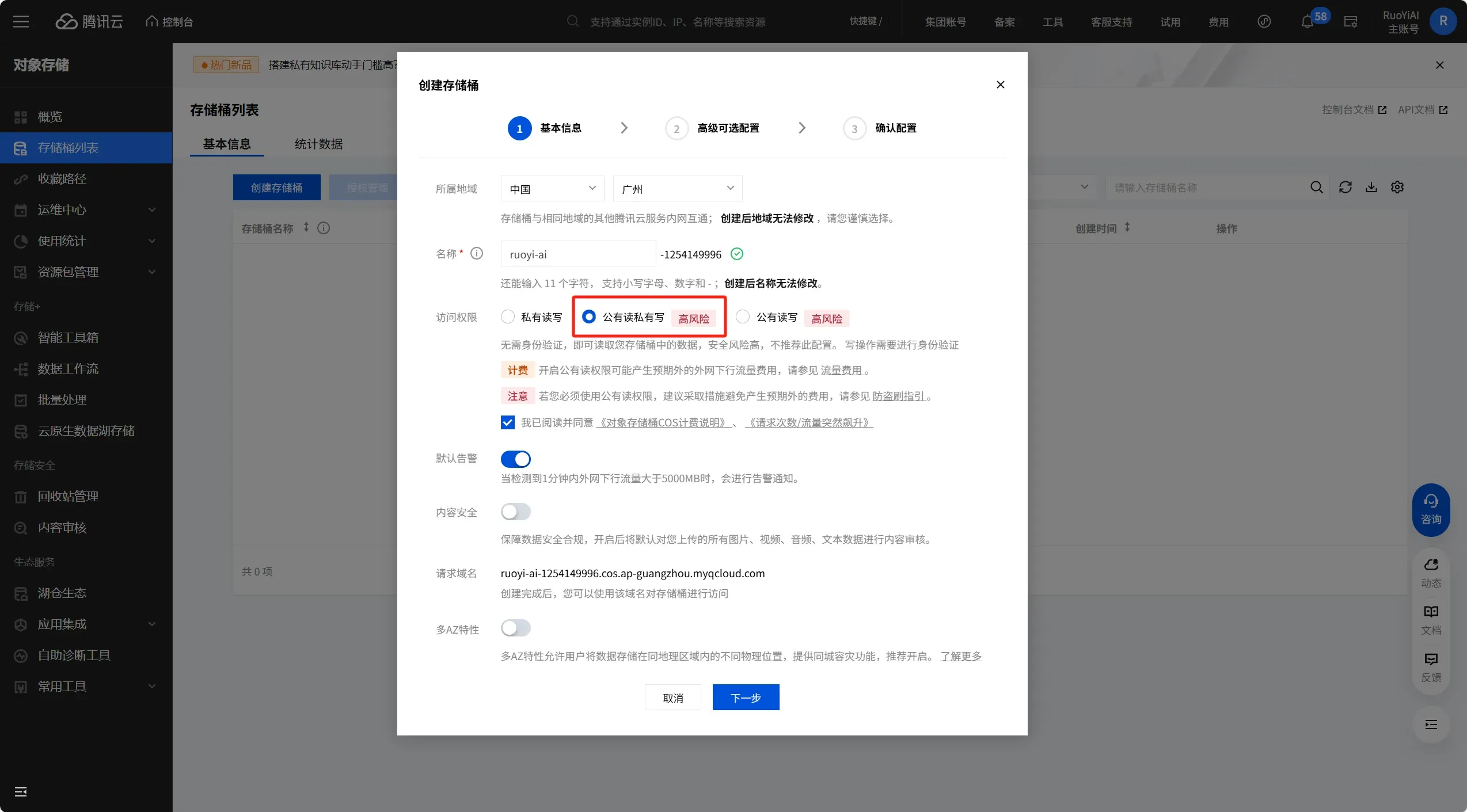This screenshot has width=1467, height=812.
Task: Switch to the 统计数据 tab
Action: coord(318,144)
